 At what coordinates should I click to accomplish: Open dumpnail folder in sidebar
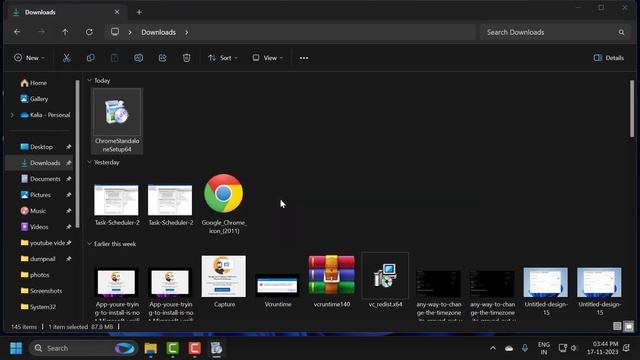point(41,259)
